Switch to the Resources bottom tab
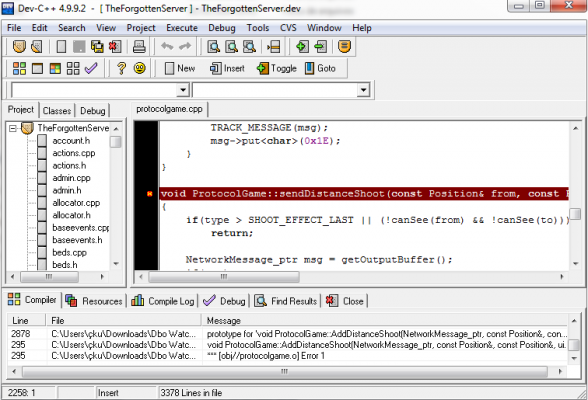Image resolution: width=588 pixels, height=400 pixels. pyautogui.click(x=94, y=301)
